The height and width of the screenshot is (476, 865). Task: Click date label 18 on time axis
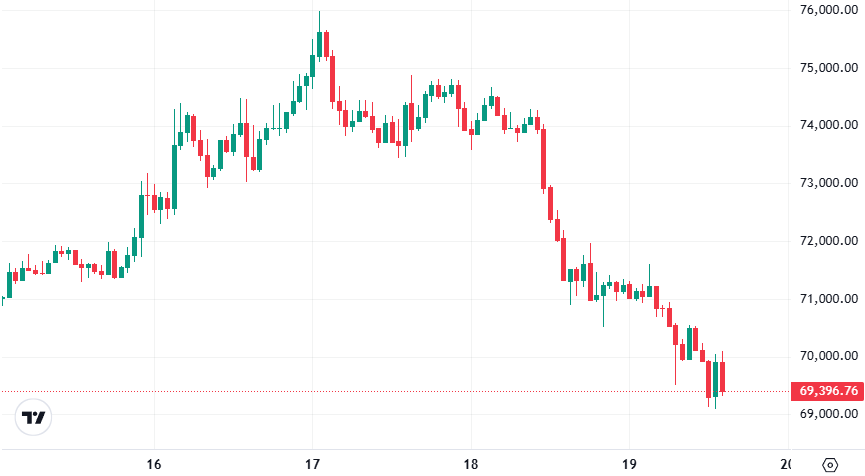tap(471, 464)
